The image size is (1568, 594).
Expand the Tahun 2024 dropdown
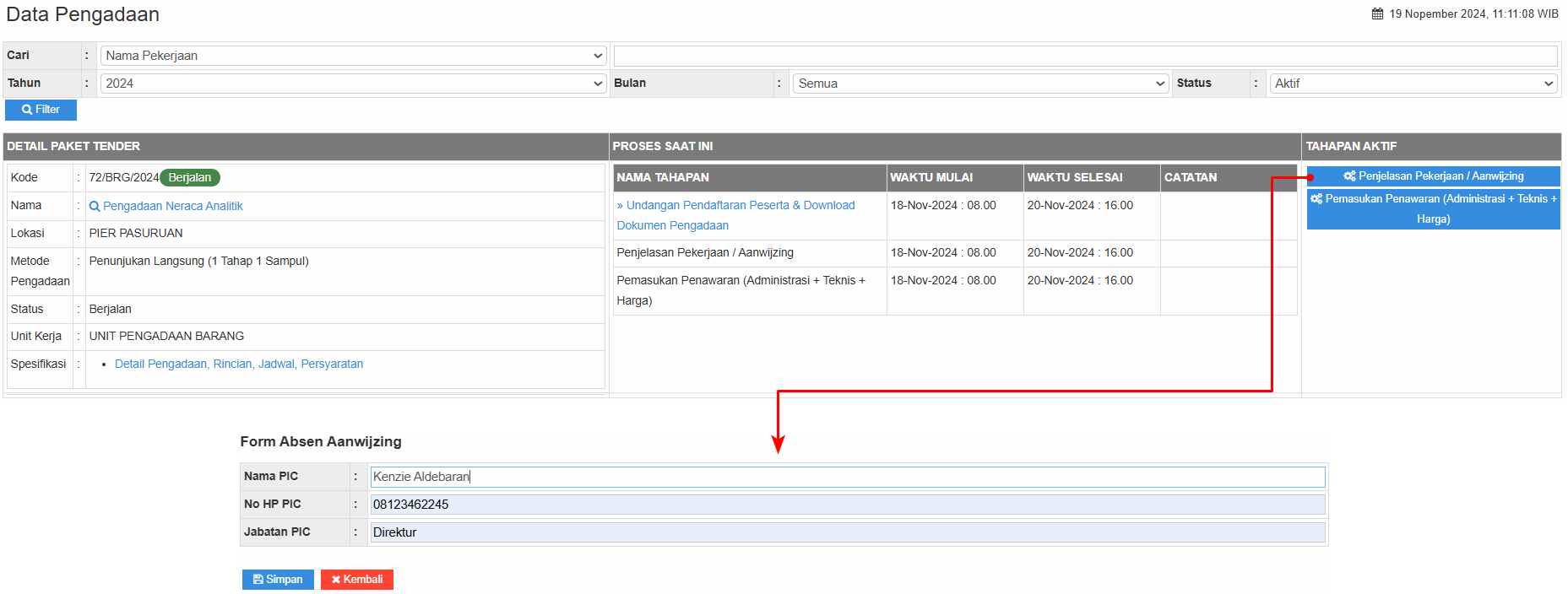click(x=353, y=84)
